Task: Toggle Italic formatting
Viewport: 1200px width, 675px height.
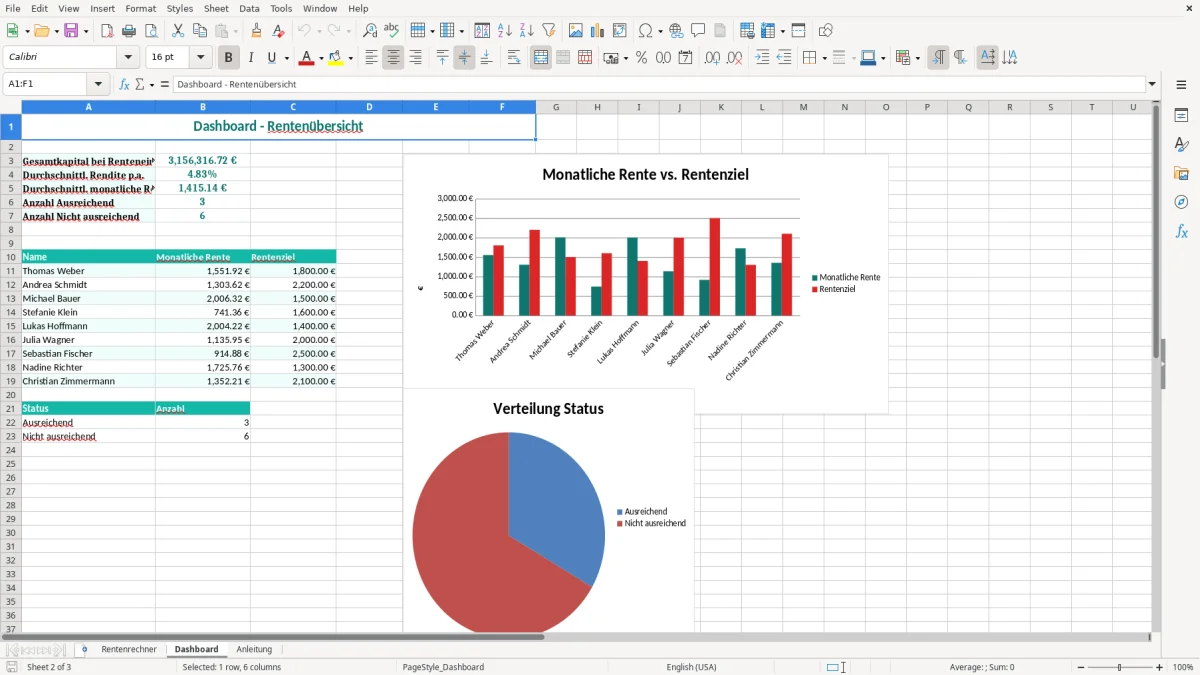Action: click(x=251, y=58)
